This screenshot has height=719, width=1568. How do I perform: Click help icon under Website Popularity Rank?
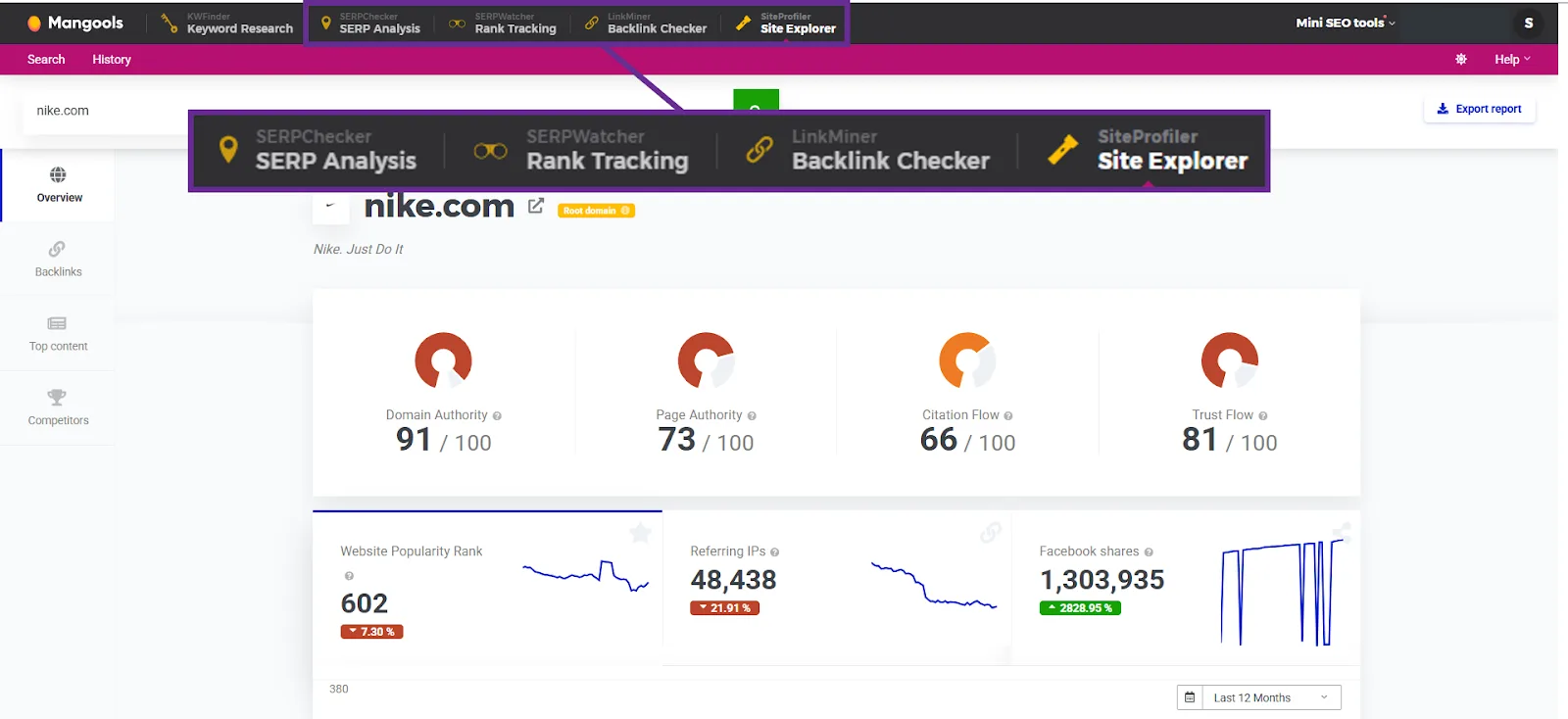(x=349, y=576)
